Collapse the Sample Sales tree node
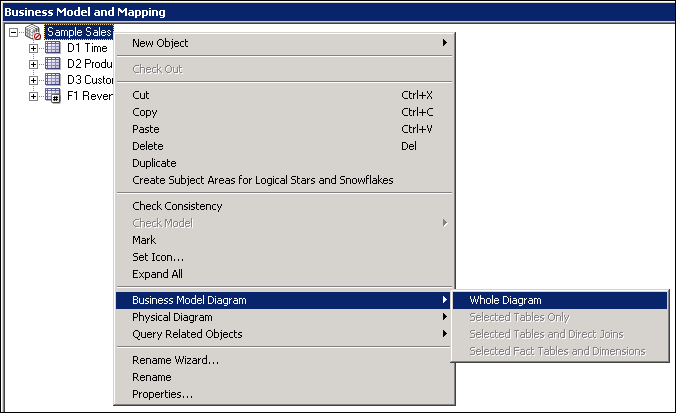Viewport: 676px width, 413px height. tap(13, 32)
